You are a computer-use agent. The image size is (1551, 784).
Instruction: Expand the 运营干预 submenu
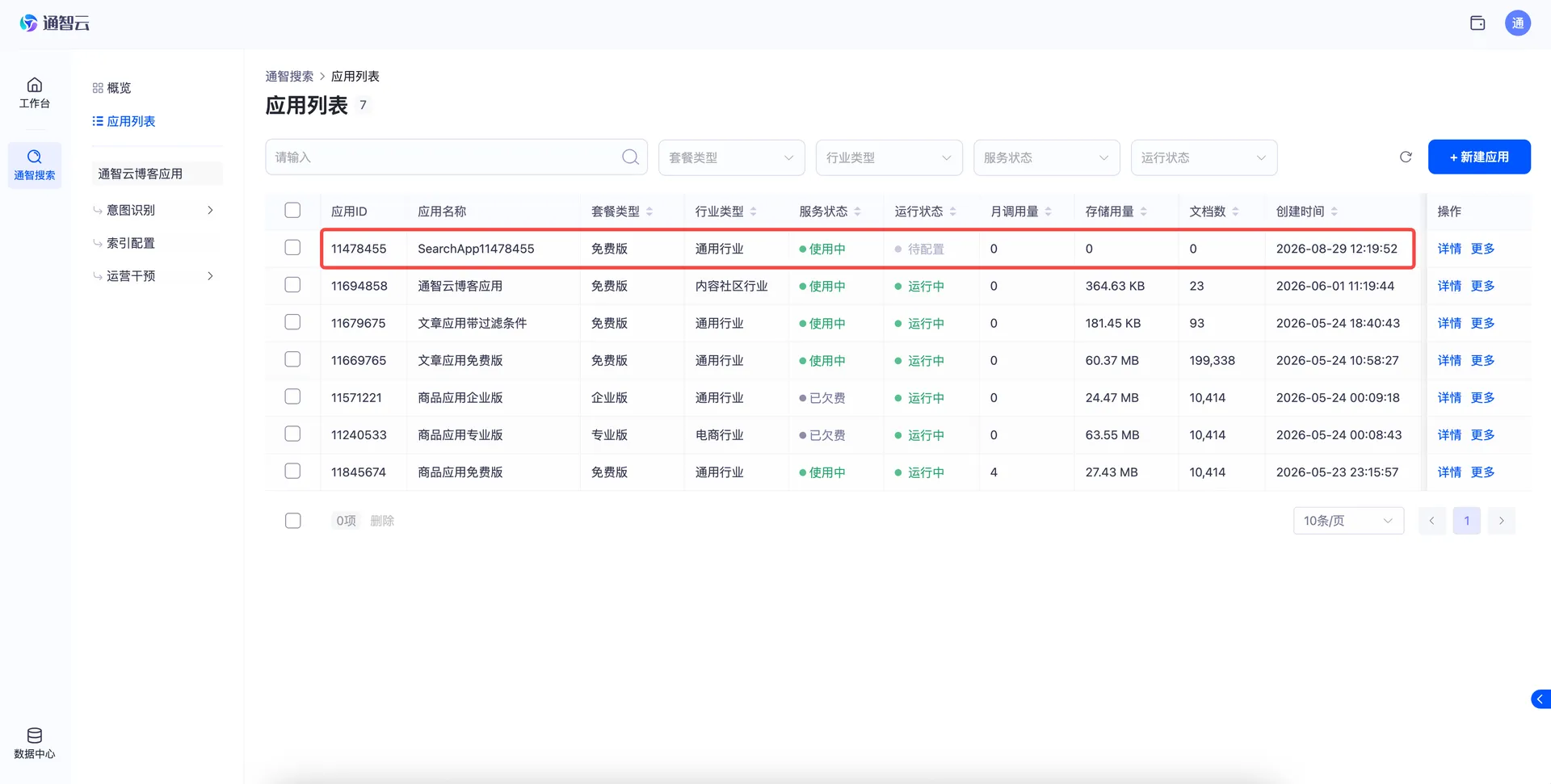point(210,276)
